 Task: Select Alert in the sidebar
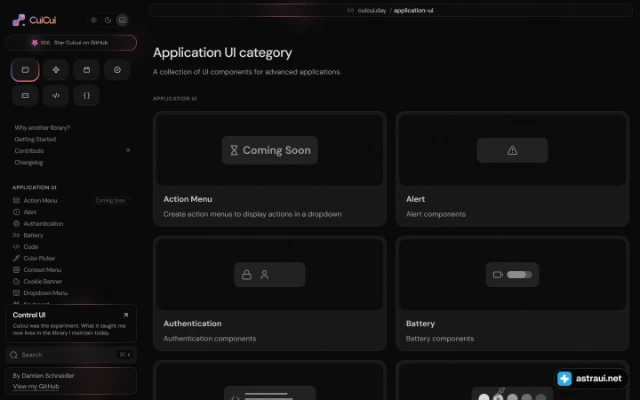pos(30,212)
